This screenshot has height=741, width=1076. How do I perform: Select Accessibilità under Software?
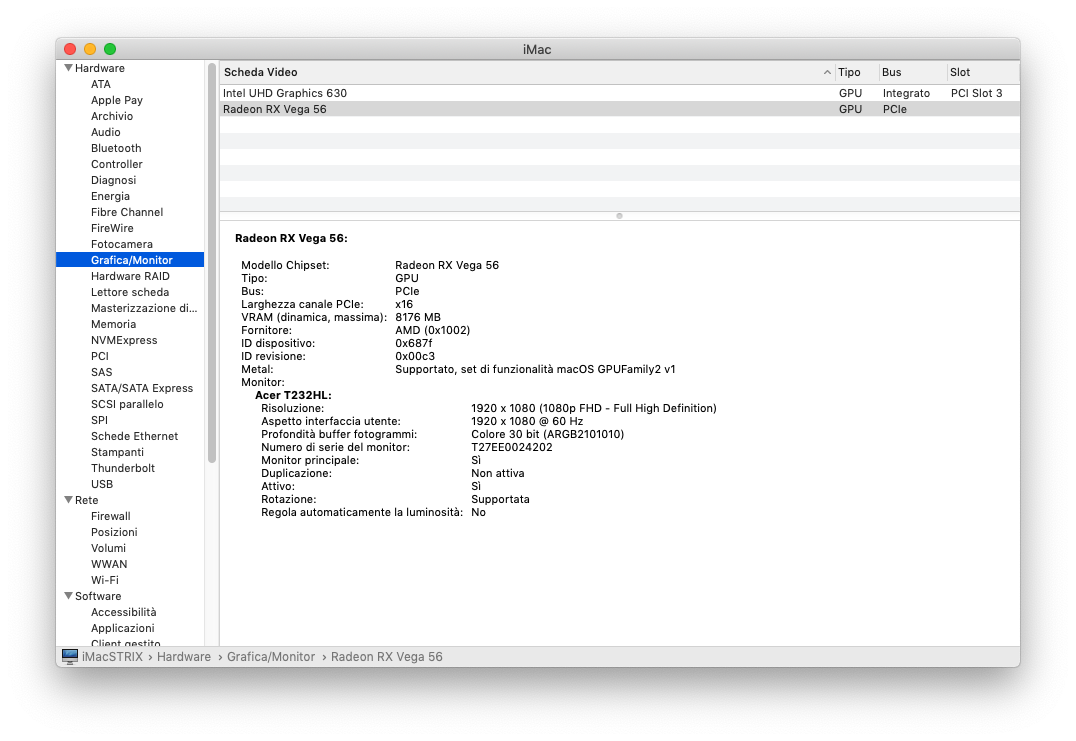tap(124, 612)
